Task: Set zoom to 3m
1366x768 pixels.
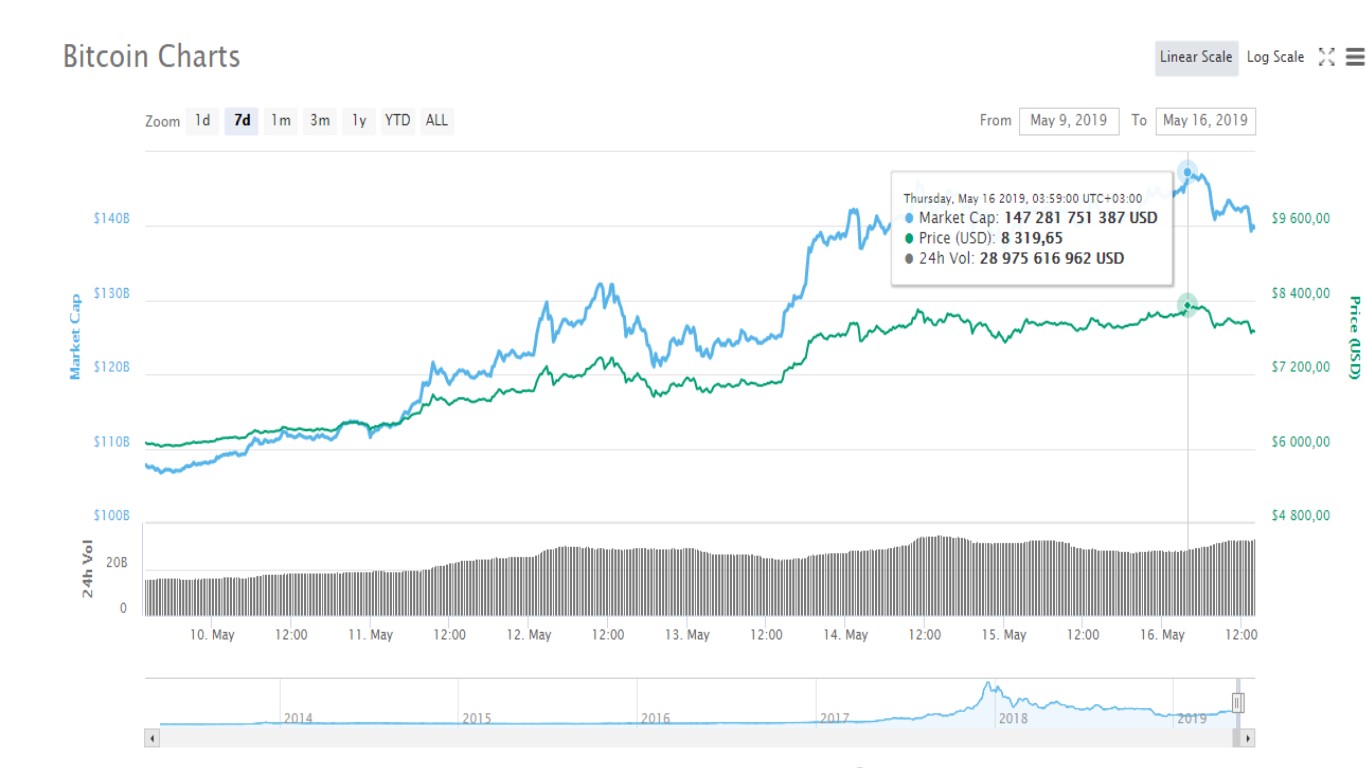Action: tap(320, 121)
